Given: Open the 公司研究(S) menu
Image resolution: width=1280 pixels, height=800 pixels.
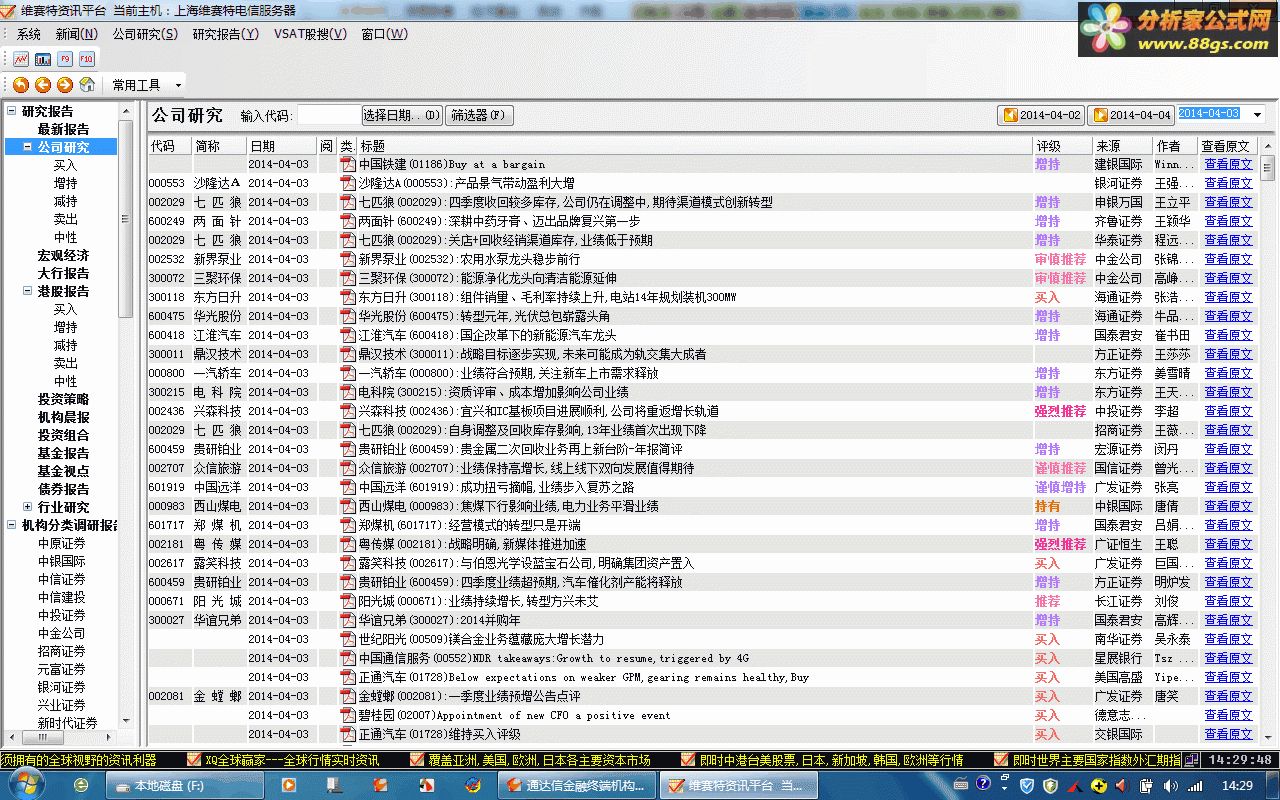Looking at the screenshot, I should [145, 34].
